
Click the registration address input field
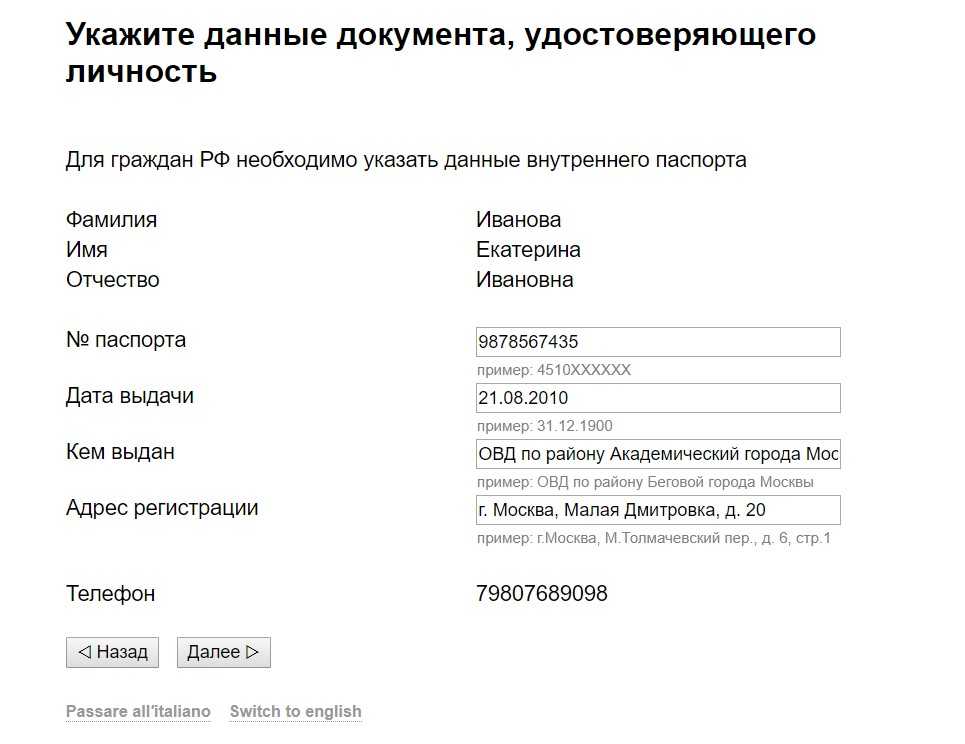[x=658, y=510]
